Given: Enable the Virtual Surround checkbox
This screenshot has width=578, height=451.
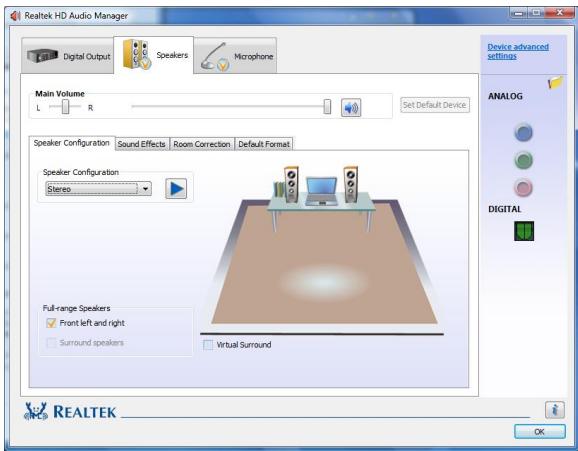Looking at the screenshot, I should (208, 345).
